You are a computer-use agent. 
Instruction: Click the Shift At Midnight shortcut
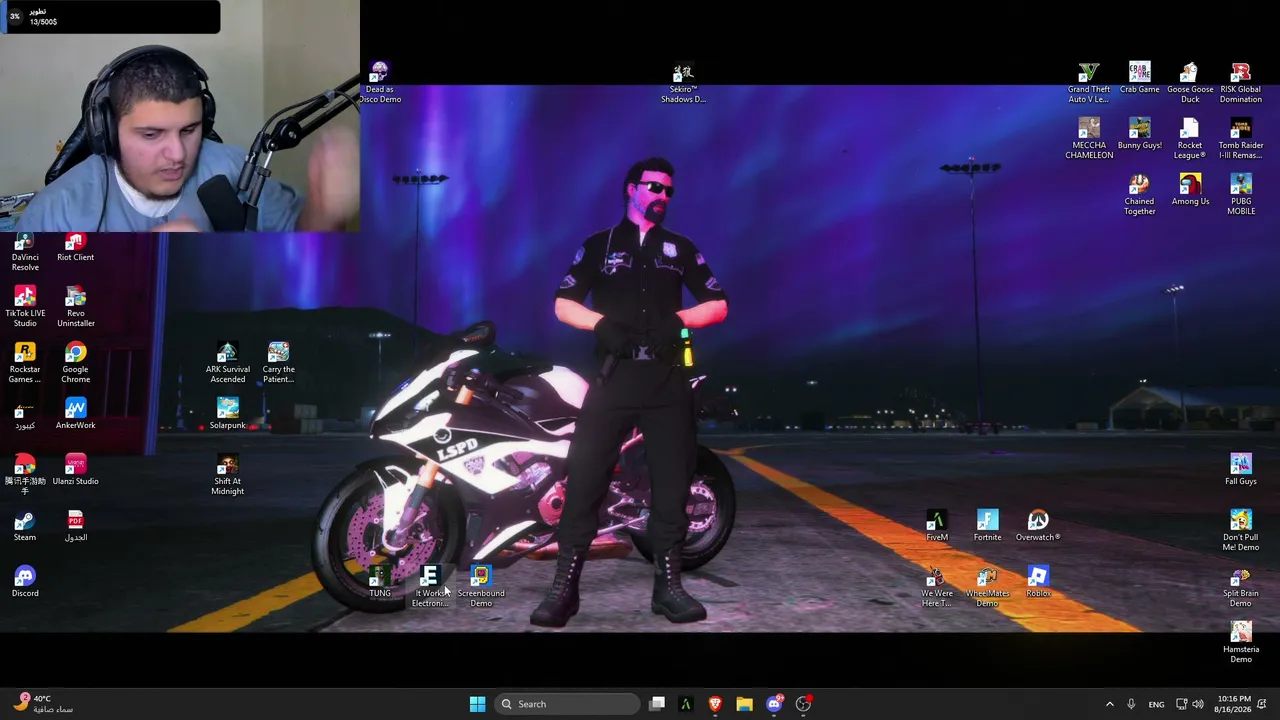pyautogui.click(x=227, y=475)
